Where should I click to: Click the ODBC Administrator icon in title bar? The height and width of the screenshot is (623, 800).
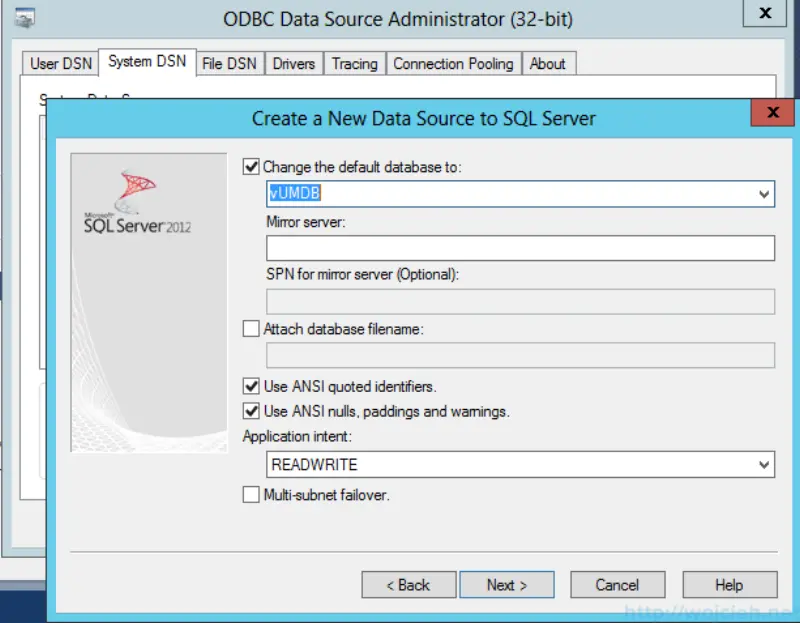27,14
